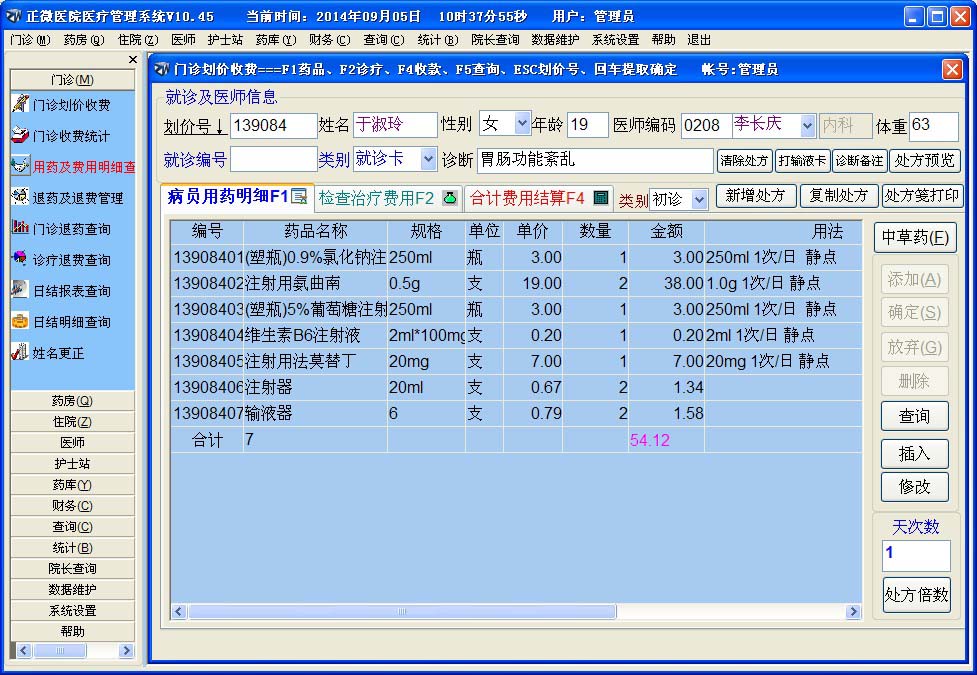The image size is (977, 675).
Task: Click the 处方倍数 button
Action: coord(917,595)
